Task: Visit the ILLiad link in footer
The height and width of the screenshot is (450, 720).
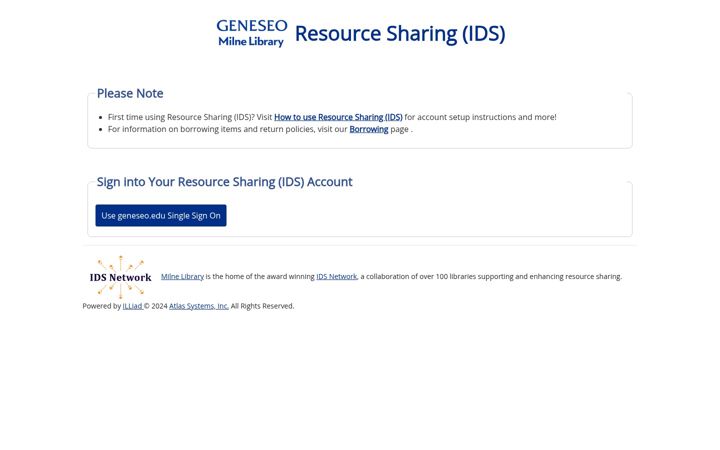Action: 133,306
